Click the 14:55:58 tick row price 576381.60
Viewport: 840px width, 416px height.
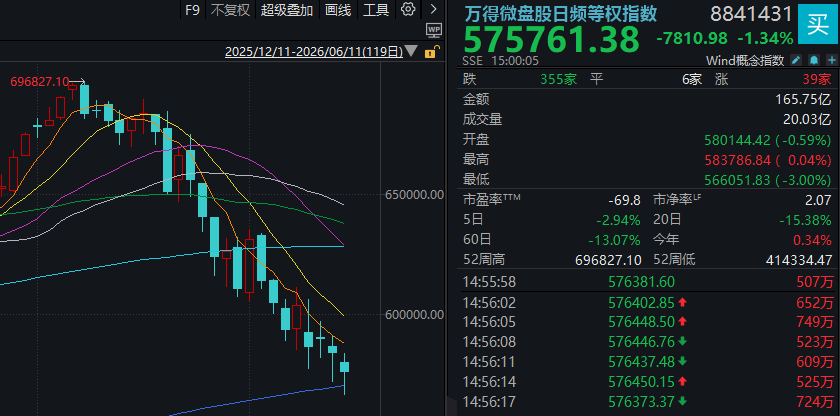(642, 282)
